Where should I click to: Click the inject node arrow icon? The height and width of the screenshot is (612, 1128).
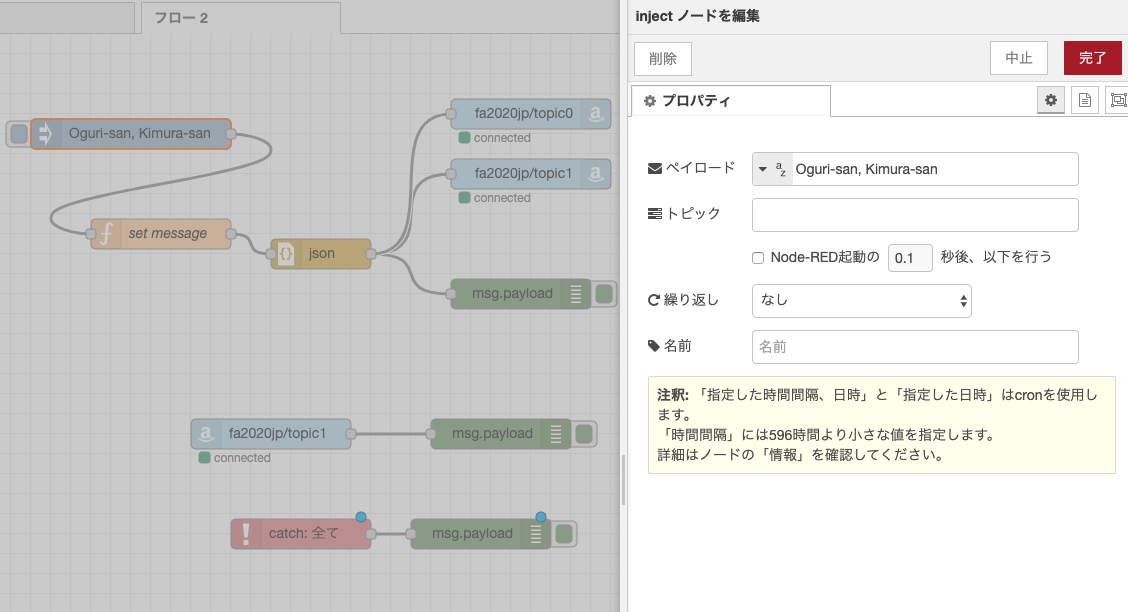click(45, 134)
